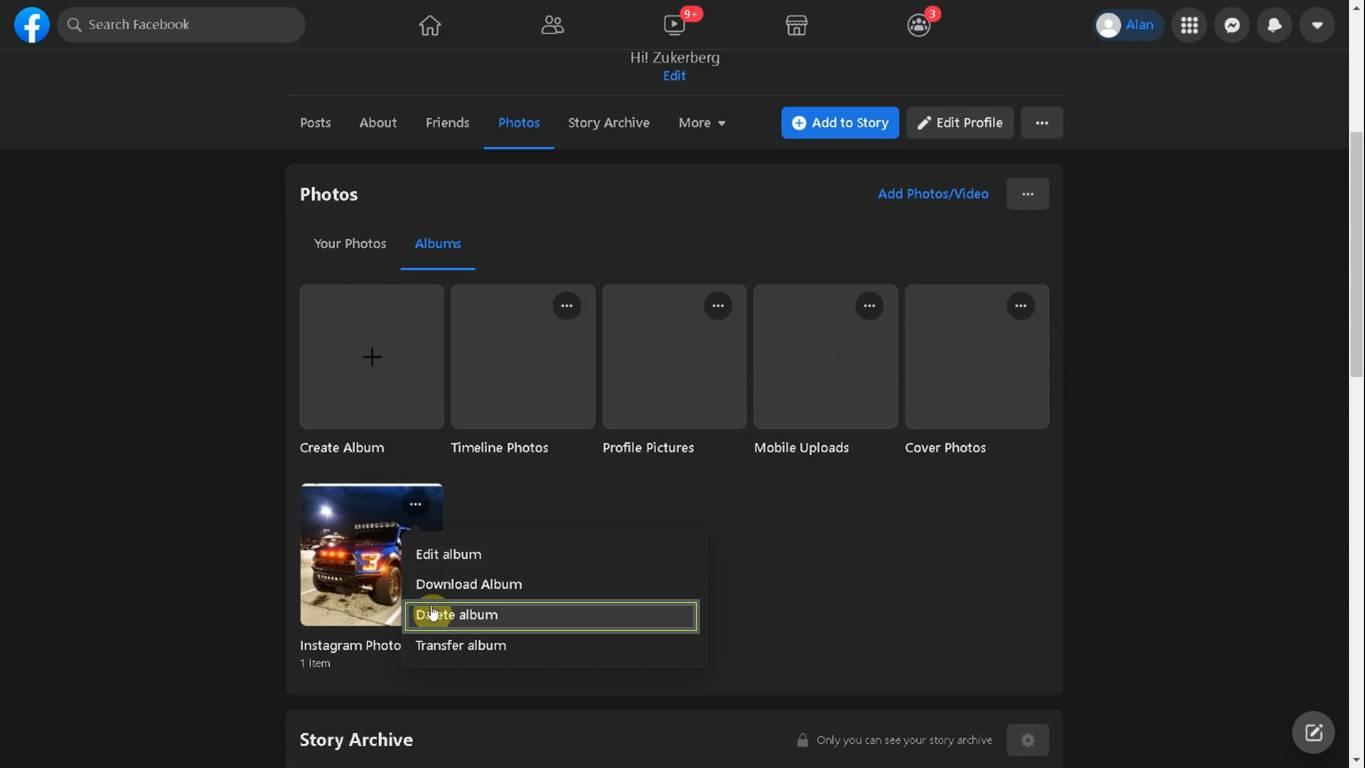Open the Friends icon in top bar
Screen dimensions: 1365x768
pos(552,25)
